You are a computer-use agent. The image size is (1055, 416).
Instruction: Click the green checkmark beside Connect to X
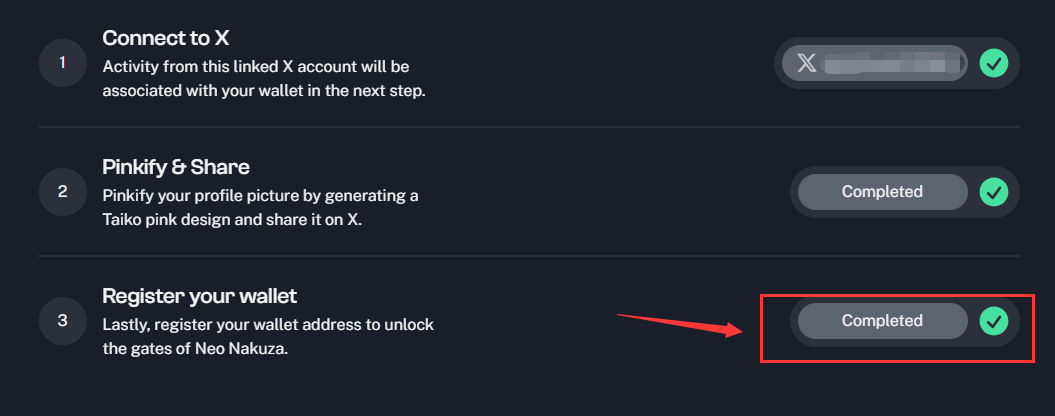993,64
